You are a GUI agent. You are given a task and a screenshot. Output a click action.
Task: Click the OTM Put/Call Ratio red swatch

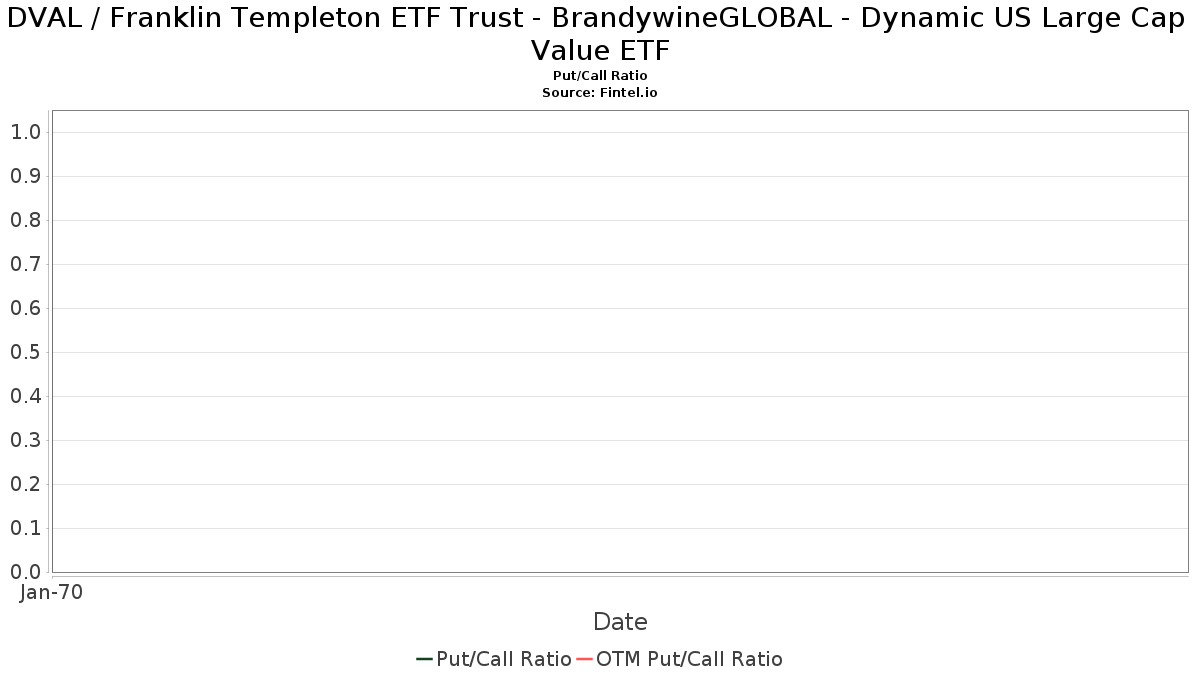[x=585, y=659]
